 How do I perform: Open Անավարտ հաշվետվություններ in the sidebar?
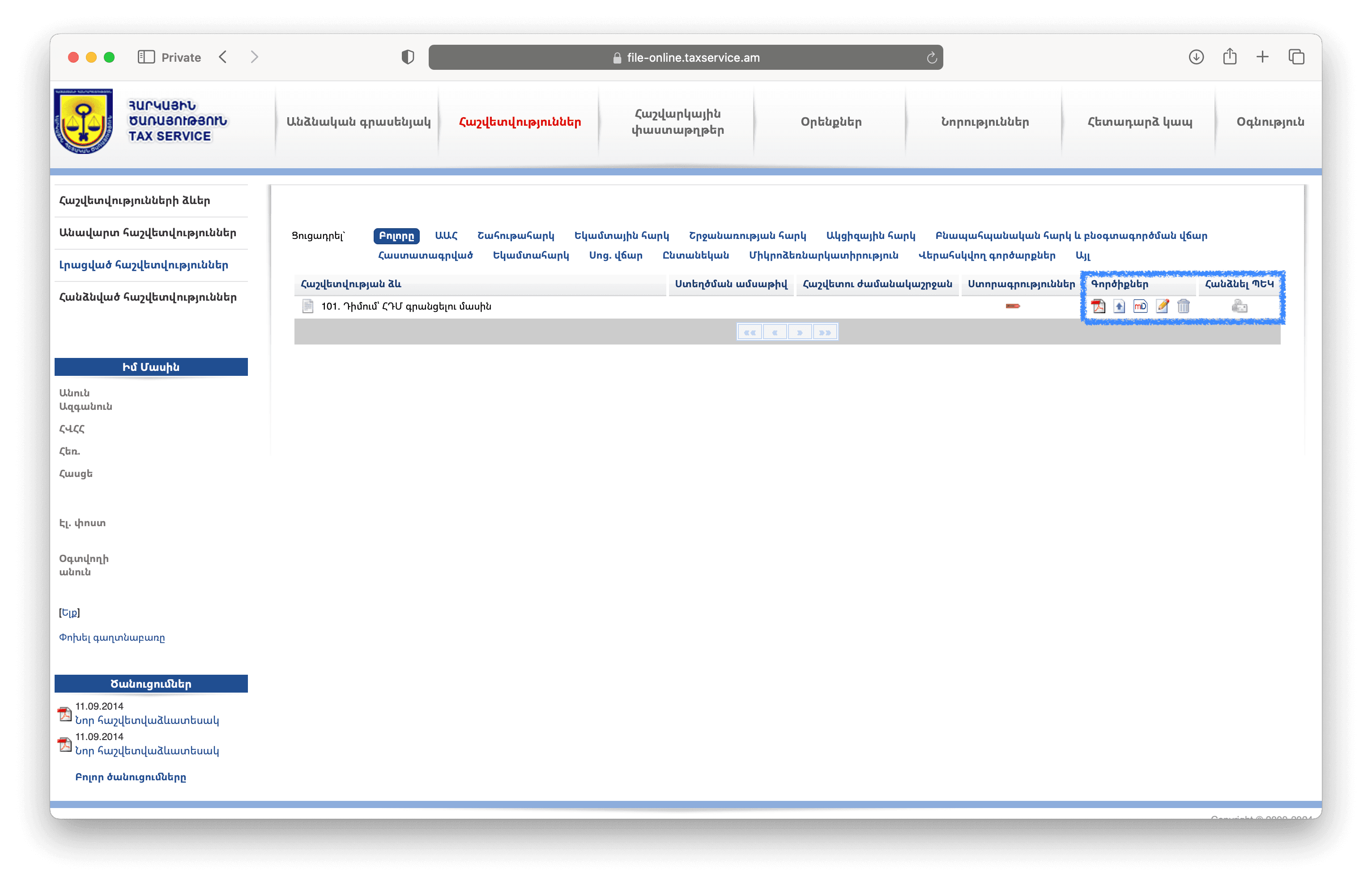148,233
